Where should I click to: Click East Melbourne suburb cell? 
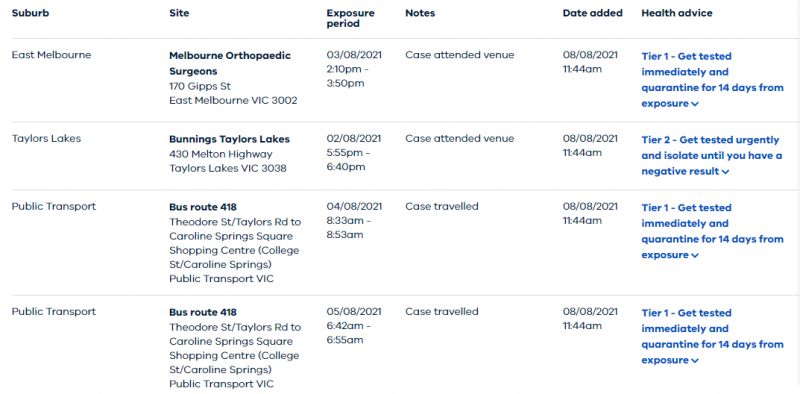(52, 55)
